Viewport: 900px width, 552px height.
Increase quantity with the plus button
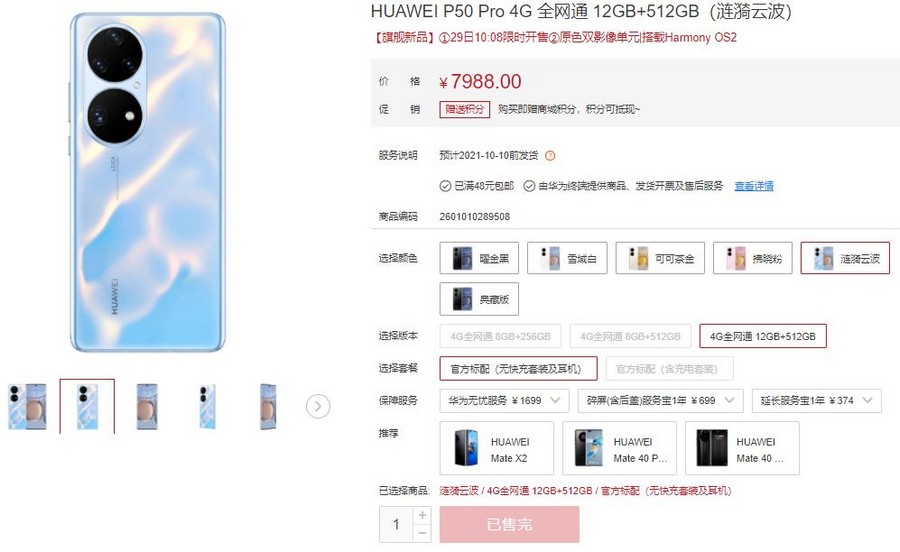pos(422,515)
